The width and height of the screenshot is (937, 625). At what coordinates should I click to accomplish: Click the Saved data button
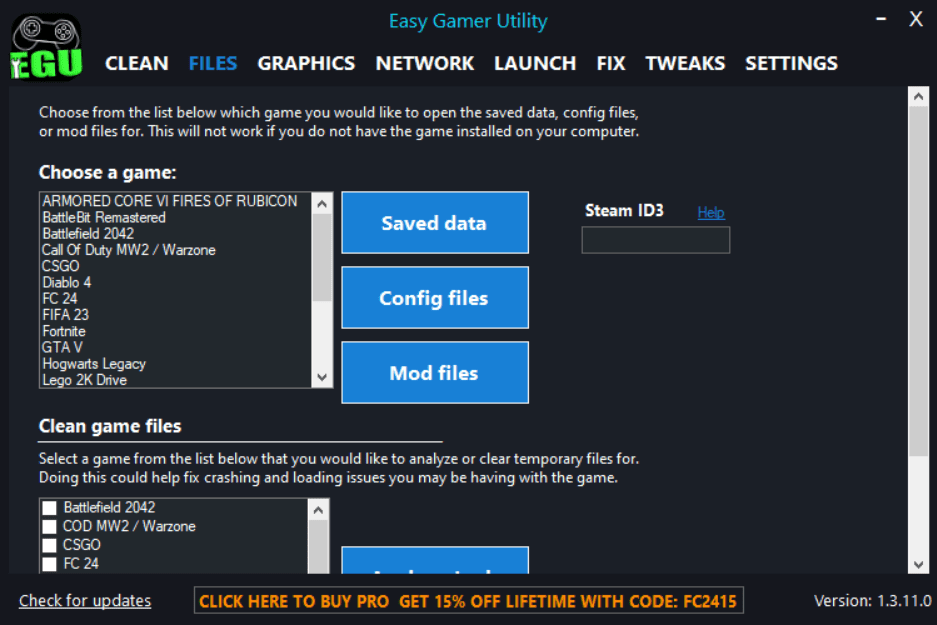click(435, 223)
